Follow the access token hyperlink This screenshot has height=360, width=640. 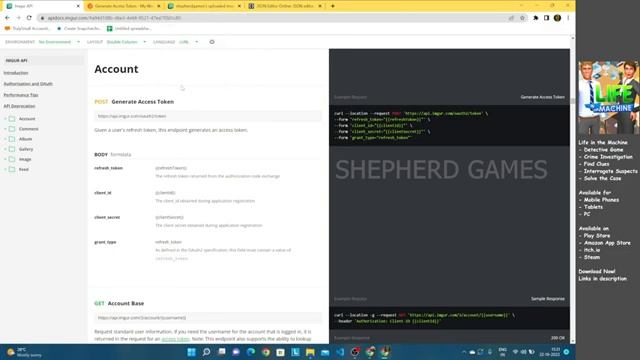click(x=176, y=339)
